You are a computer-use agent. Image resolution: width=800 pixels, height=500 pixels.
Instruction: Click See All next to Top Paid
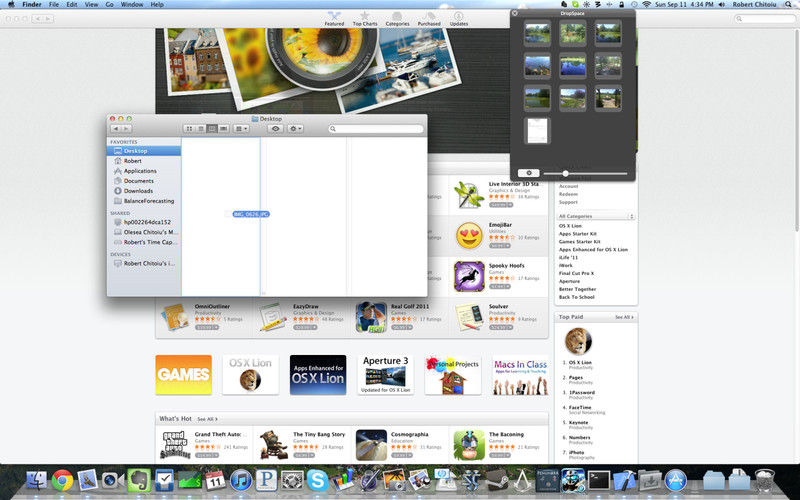624,317
